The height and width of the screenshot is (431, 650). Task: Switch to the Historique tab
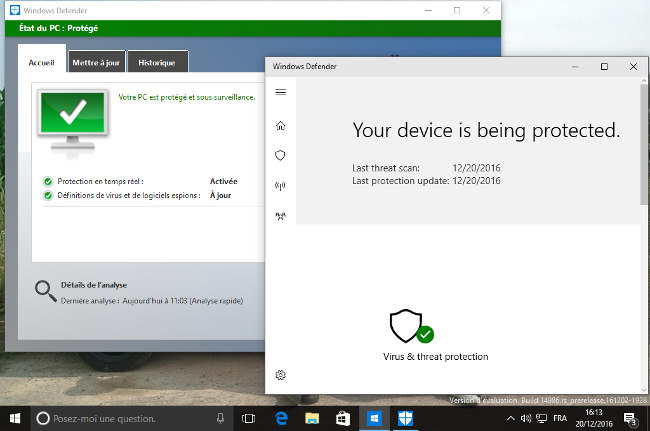[x=157, y=63]
